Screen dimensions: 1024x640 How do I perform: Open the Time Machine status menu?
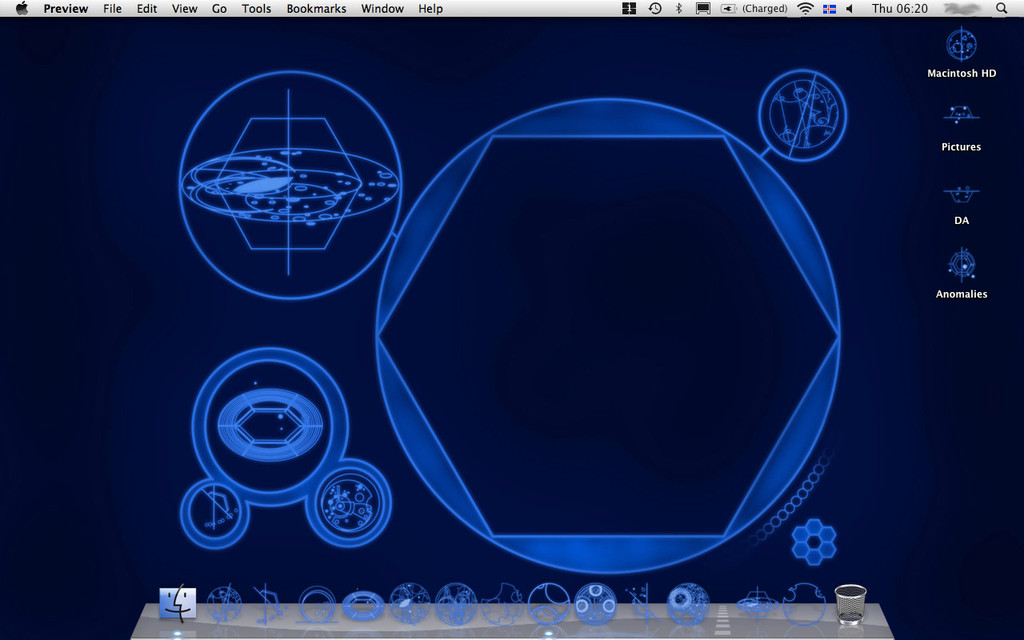(654, 8)
